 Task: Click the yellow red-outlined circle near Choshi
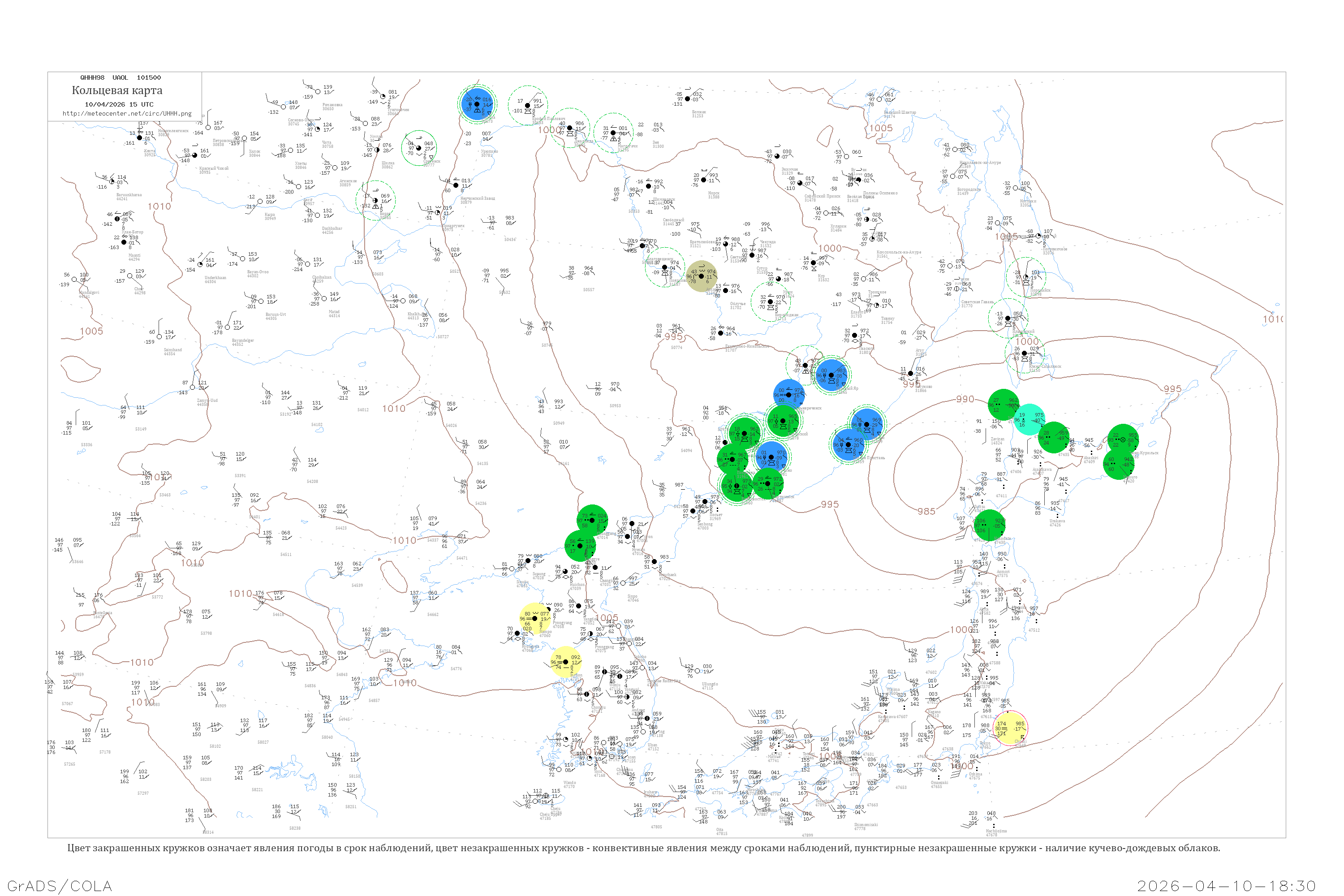[x=1010, y=728]
